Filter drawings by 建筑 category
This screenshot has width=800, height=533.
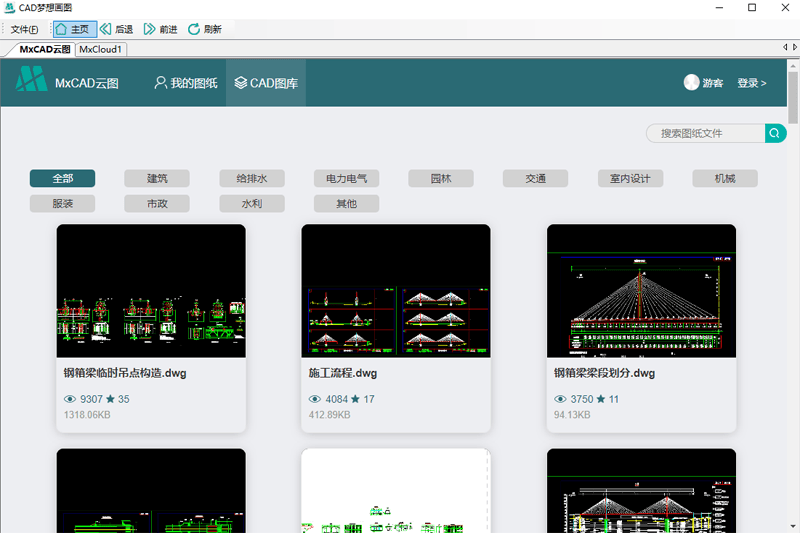coord(157,179)
